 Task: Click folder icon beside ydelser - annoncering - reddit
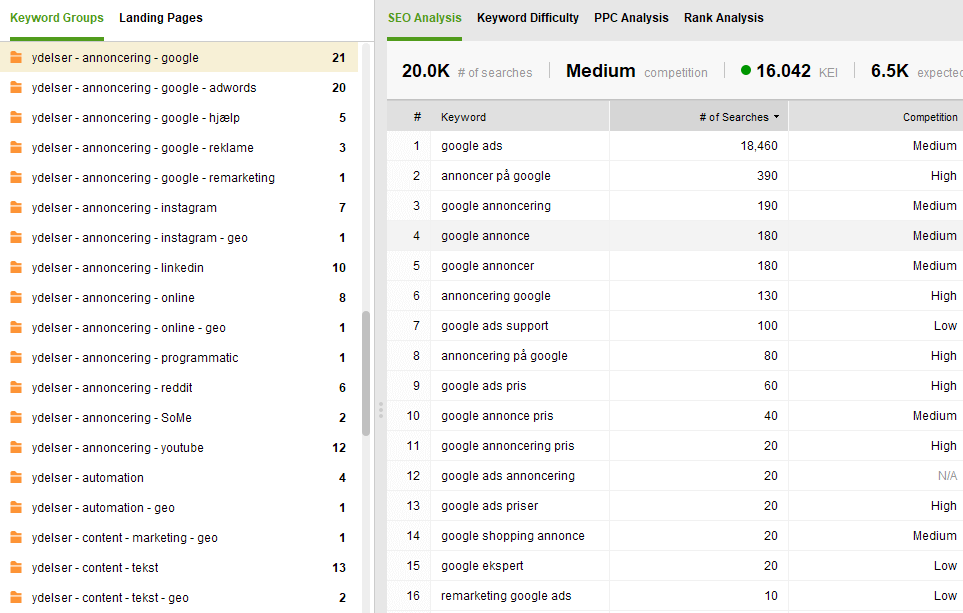pyautogui.click(x=16, y=388)
